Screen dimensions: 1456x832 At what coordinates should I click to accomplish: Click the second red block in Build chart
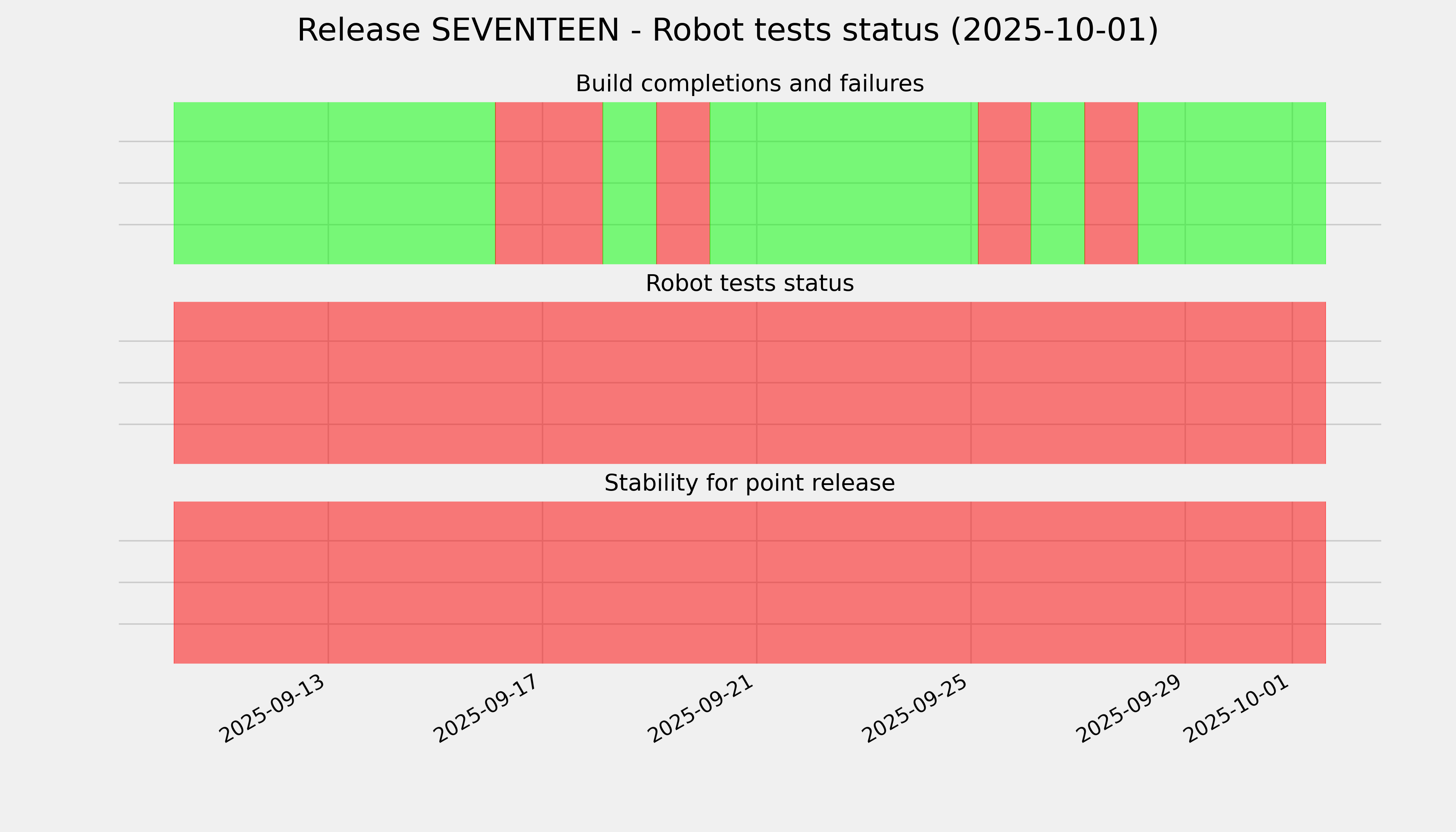[x=683, y=183]
